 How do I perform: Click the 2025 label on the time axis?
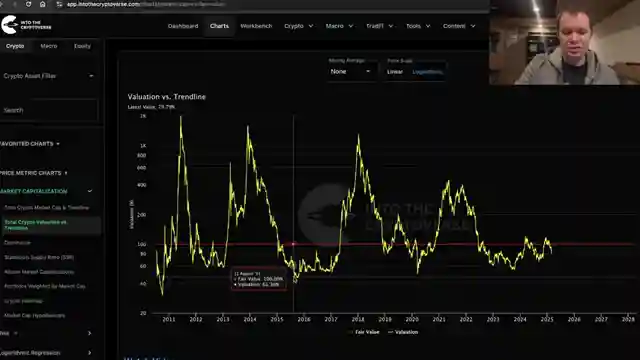pyautogui.click(x=547, y=320)
